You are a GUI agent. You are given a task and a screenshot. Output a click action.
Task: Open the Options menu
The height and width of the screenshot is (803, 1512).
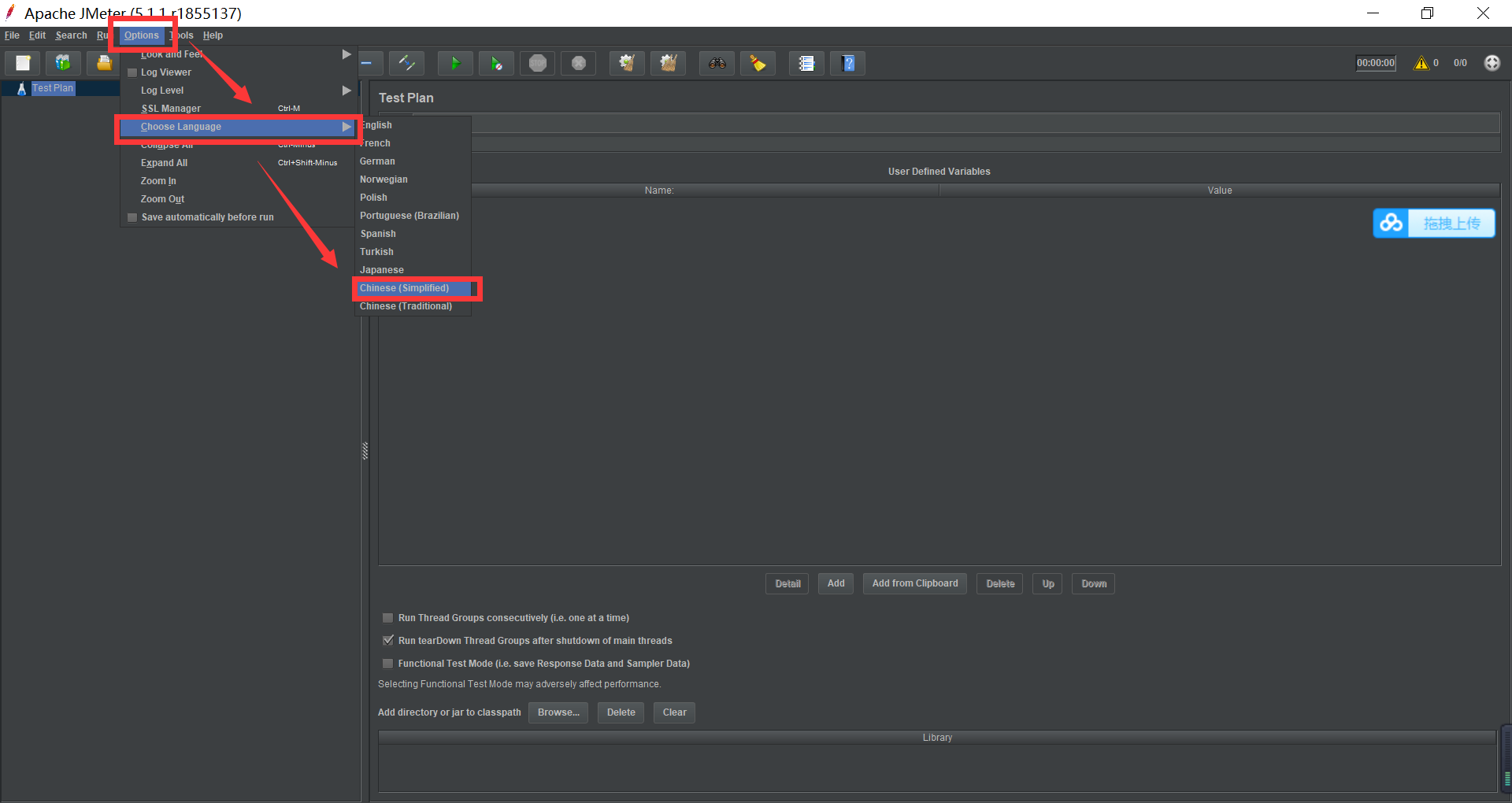(x=142, y=35)
